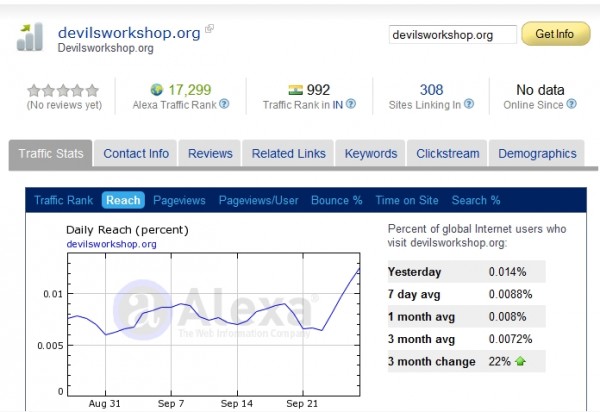Viewport: 600px width, 412px height.
Task: Click devilsworkshop.org link under chart title
Action: (x=111, y=244)
